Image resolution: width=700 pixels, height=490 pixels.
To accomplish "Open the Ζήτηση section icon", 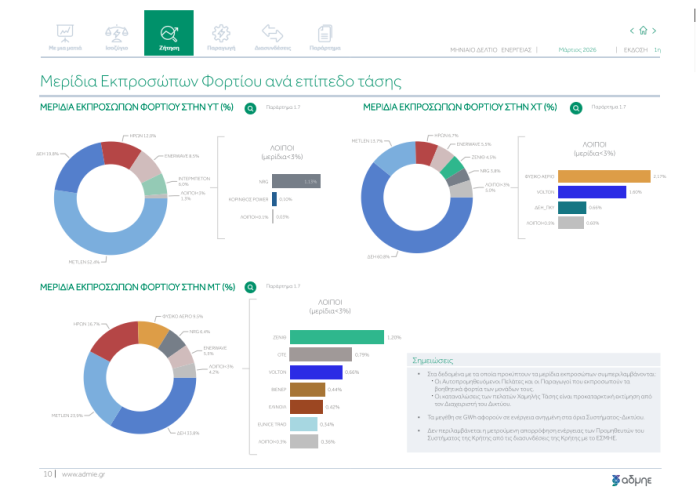I will coord(168,32).
